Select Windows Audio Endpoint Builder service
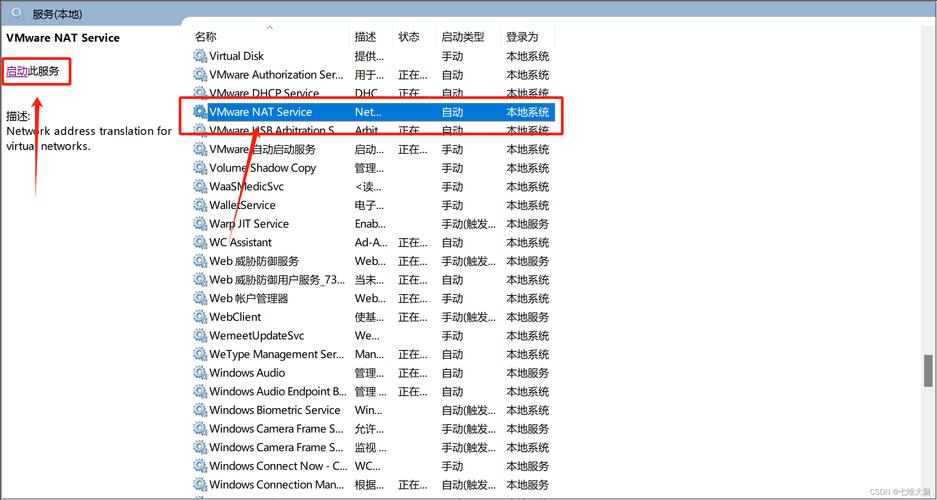Screen dimensions: 937x500 pyautogui.click(x=277, y=392)
